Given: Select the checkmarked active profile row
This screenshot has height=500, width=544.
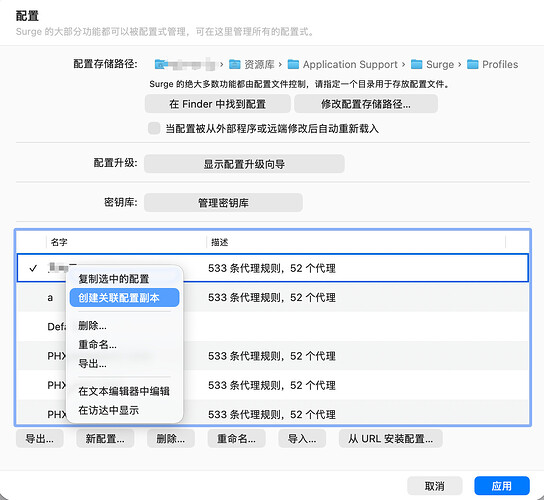Looking at the screenshot, I should (273, 268).
